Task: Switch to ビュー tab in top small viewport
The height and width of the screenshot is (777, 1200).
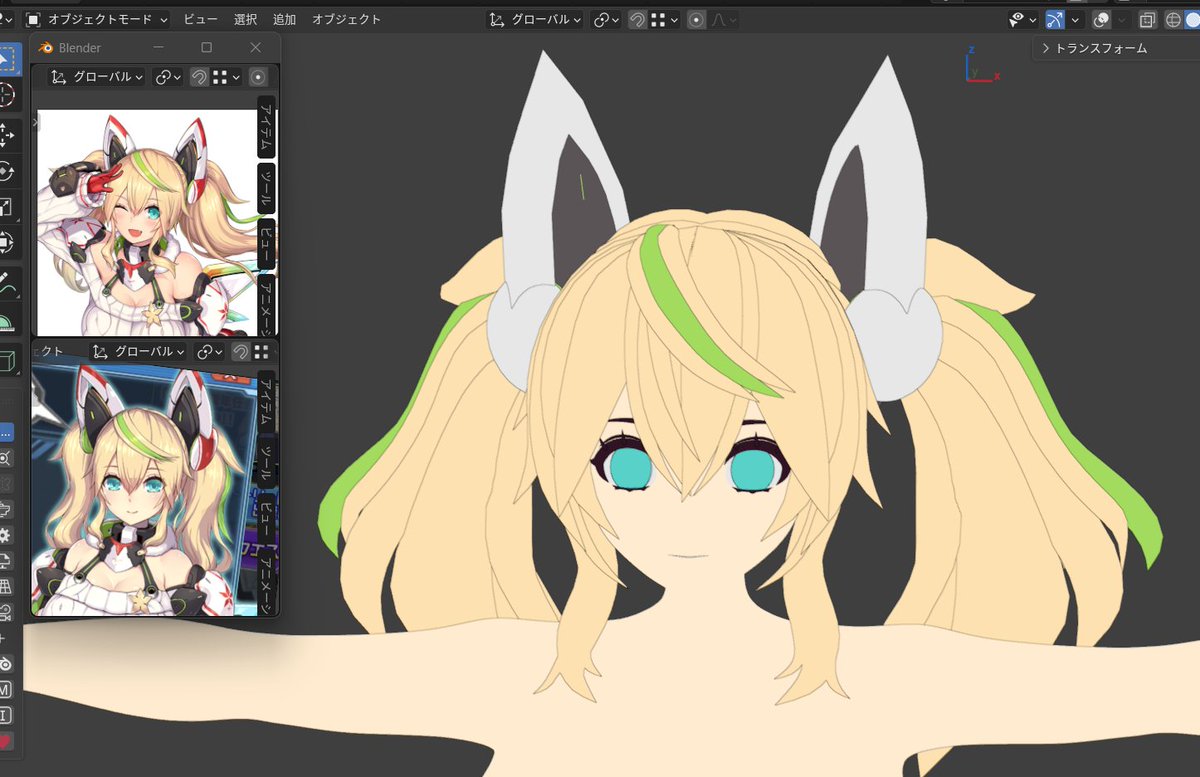Action: point(266,244)
